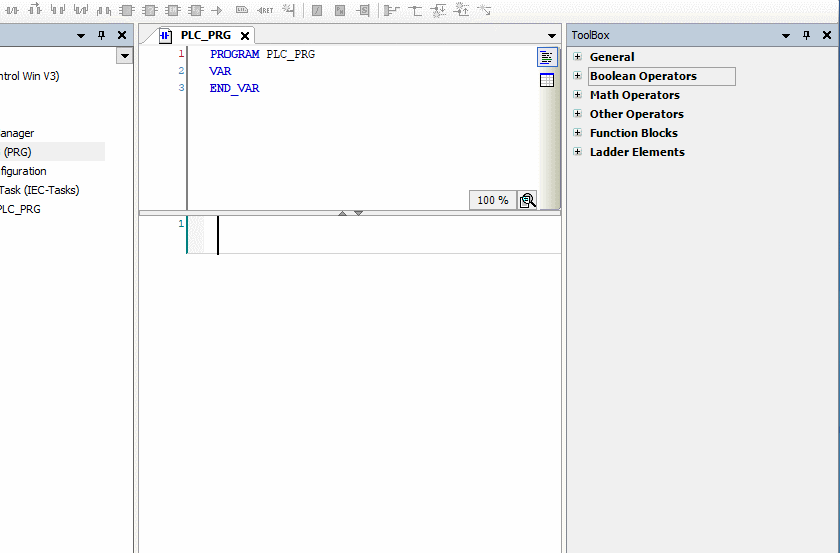Click the 100 % zoom level button
840x553 pixels.
click(x=492, y=200)
